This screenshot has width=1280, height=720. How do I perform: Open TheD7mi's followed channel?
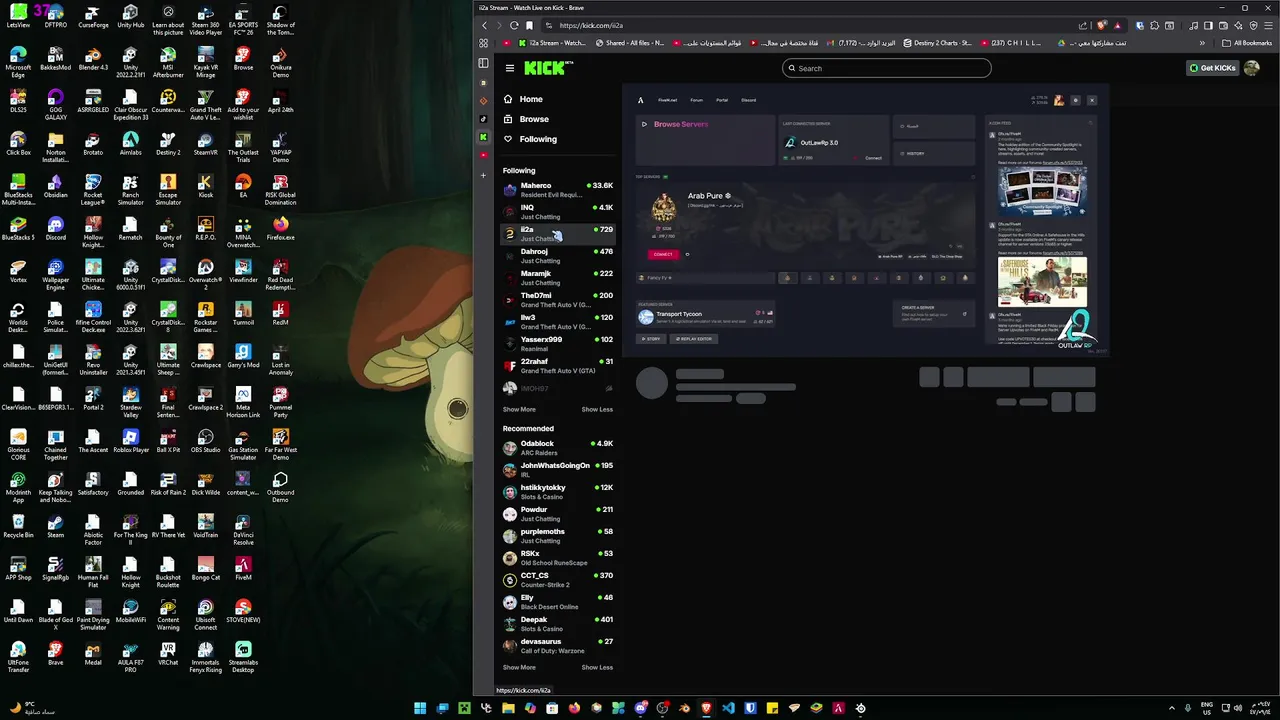558,300
